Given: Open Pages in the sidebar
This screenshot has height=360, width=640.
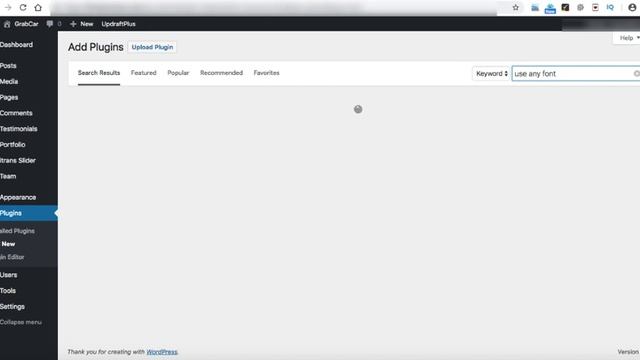Looking at the screenshot, I should 9,98.
